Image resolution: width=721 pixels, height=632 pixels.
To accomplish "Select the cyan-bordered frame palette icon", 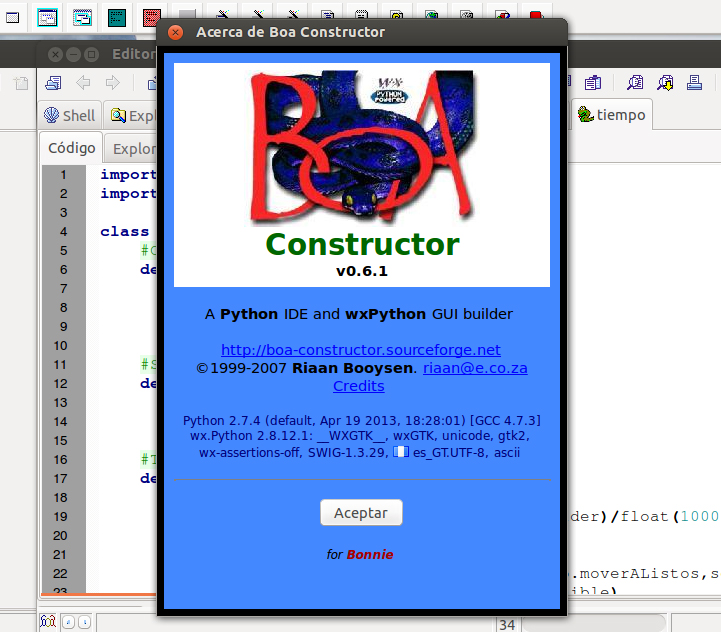I will (x=47, y=18).
